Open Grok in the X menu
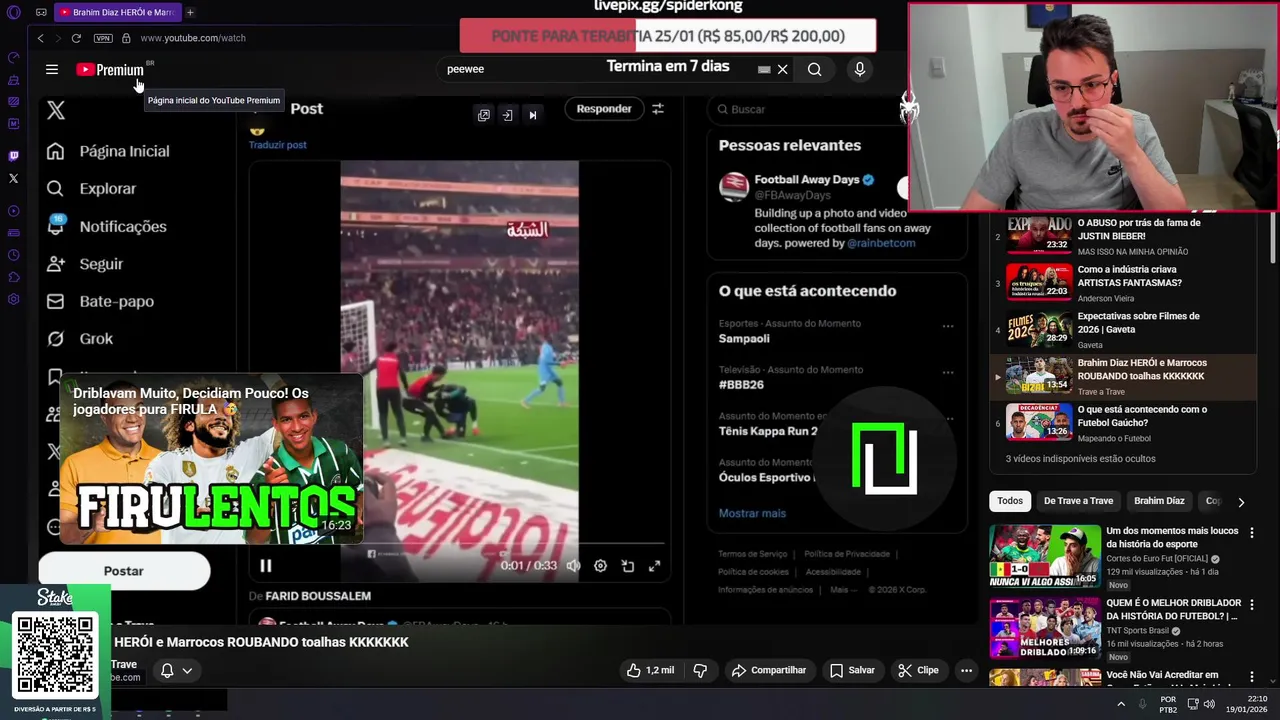Image resolution: width=1280 pixels, height=720 pixels. [x=80, y=339]
